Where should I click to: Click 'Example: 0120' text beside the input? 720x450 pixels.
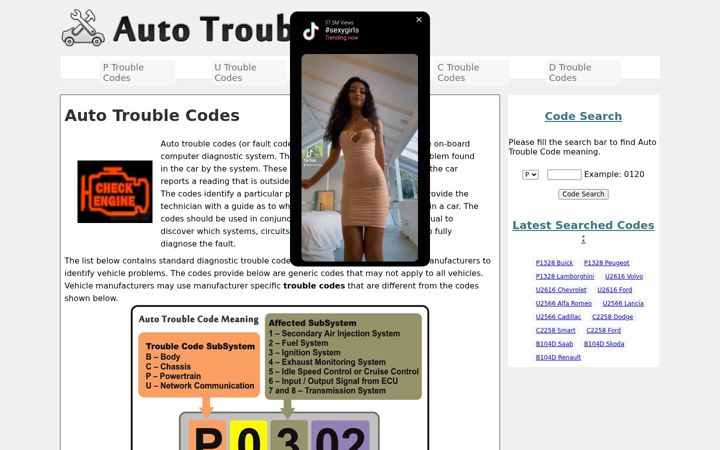coord(614,174)
